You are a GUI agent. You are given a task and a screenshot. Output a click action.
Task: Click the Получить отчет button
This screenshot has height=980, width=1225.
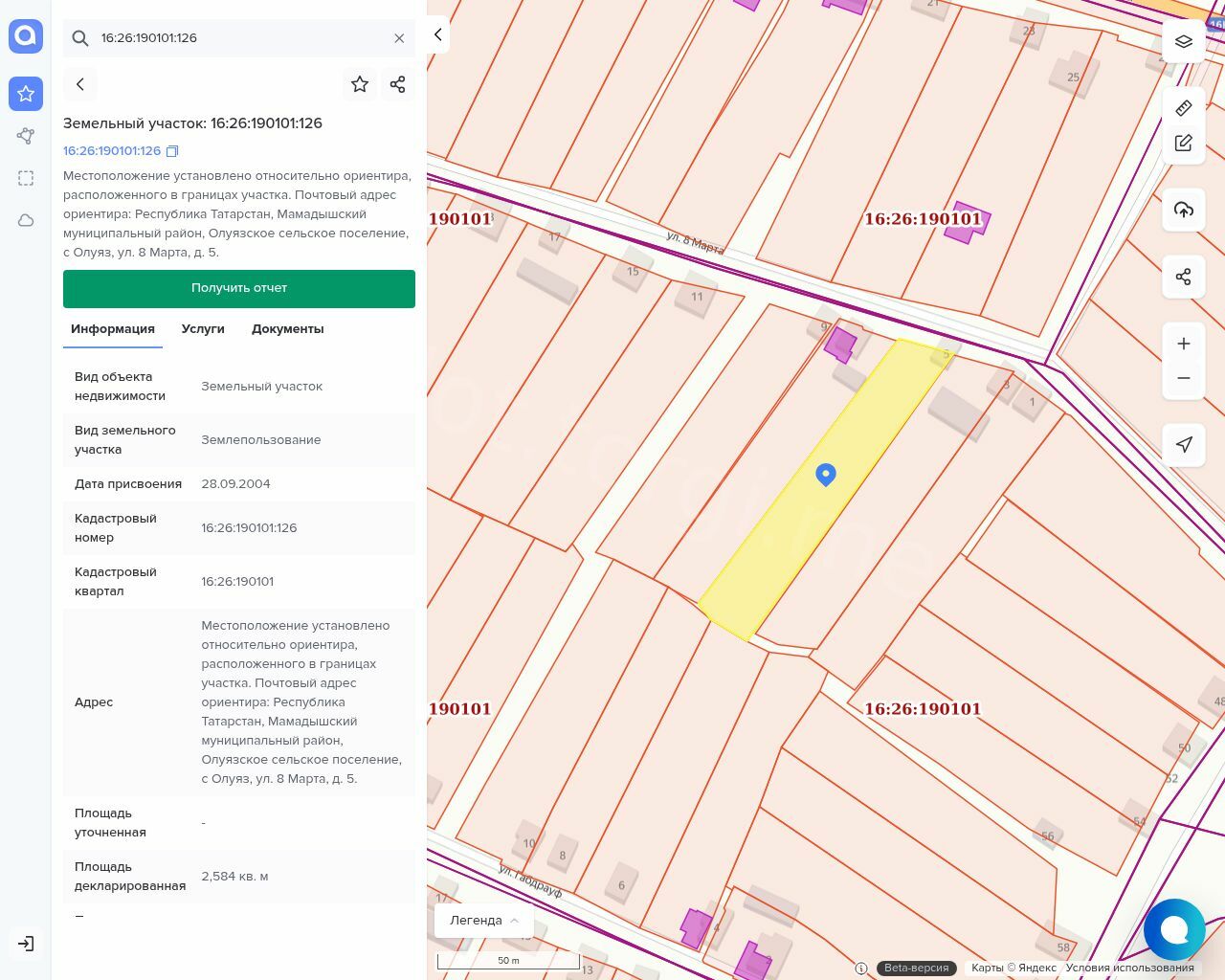tap(239, 288)
